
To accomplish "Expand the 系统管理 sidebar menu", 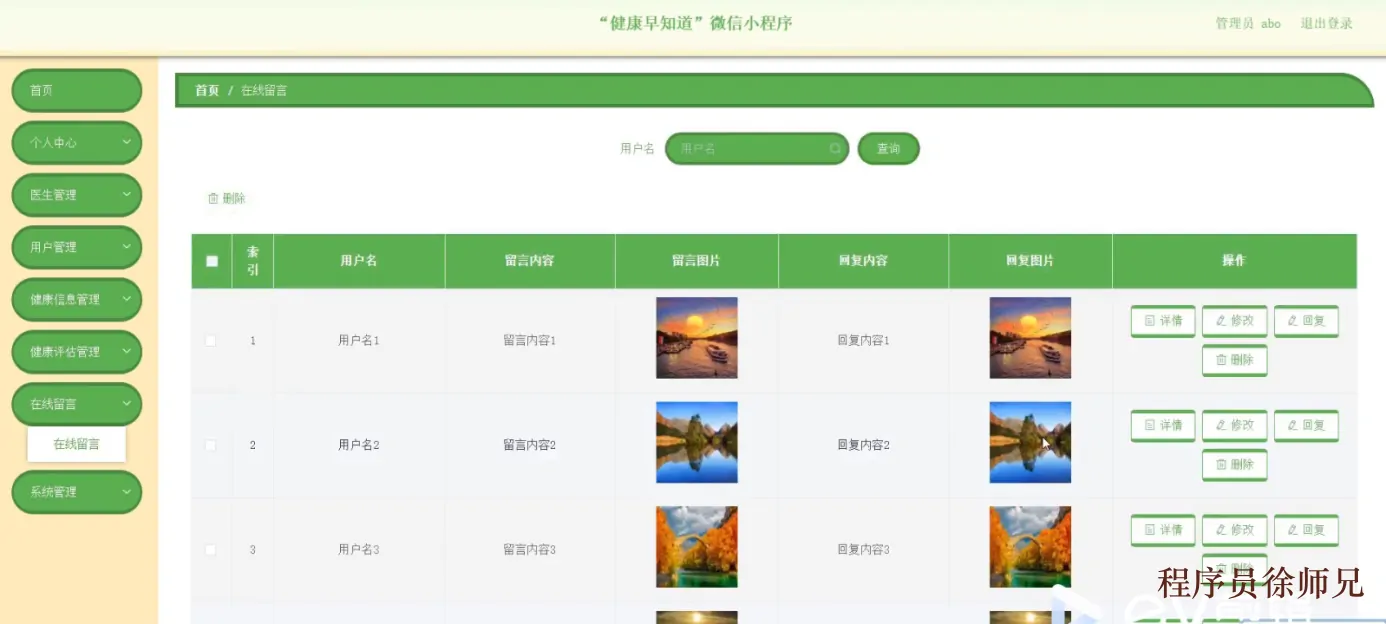I will point(76,492).
